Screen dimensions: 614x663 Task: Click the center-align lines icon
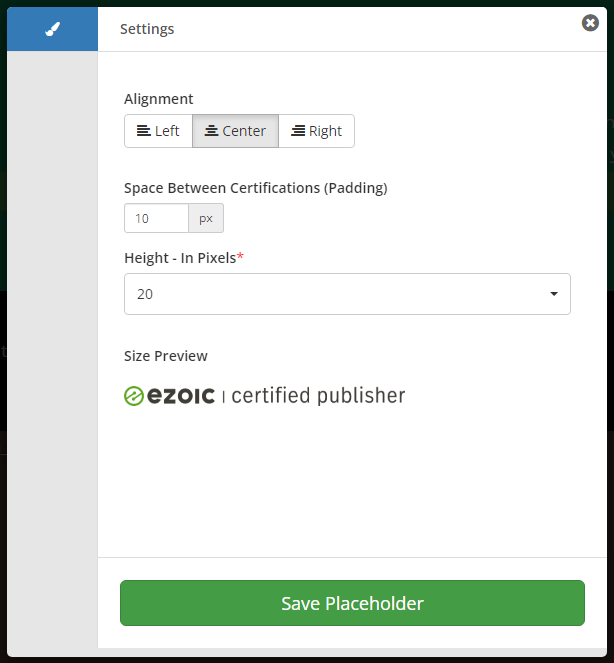click(x=212, y=131)
